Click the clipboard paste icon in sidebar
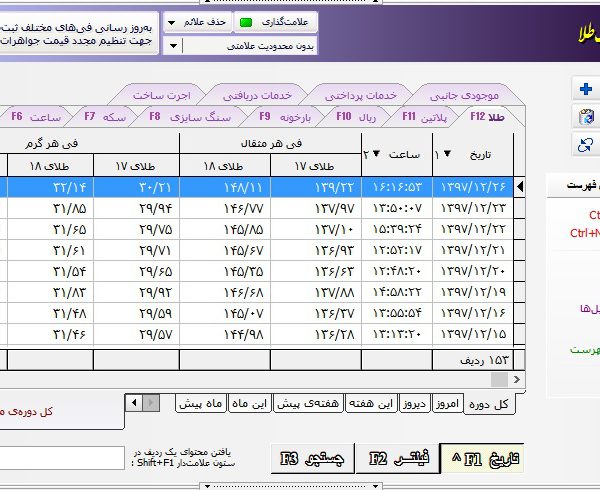This screenshot has height=490, width=600. [x=586, y=117]
